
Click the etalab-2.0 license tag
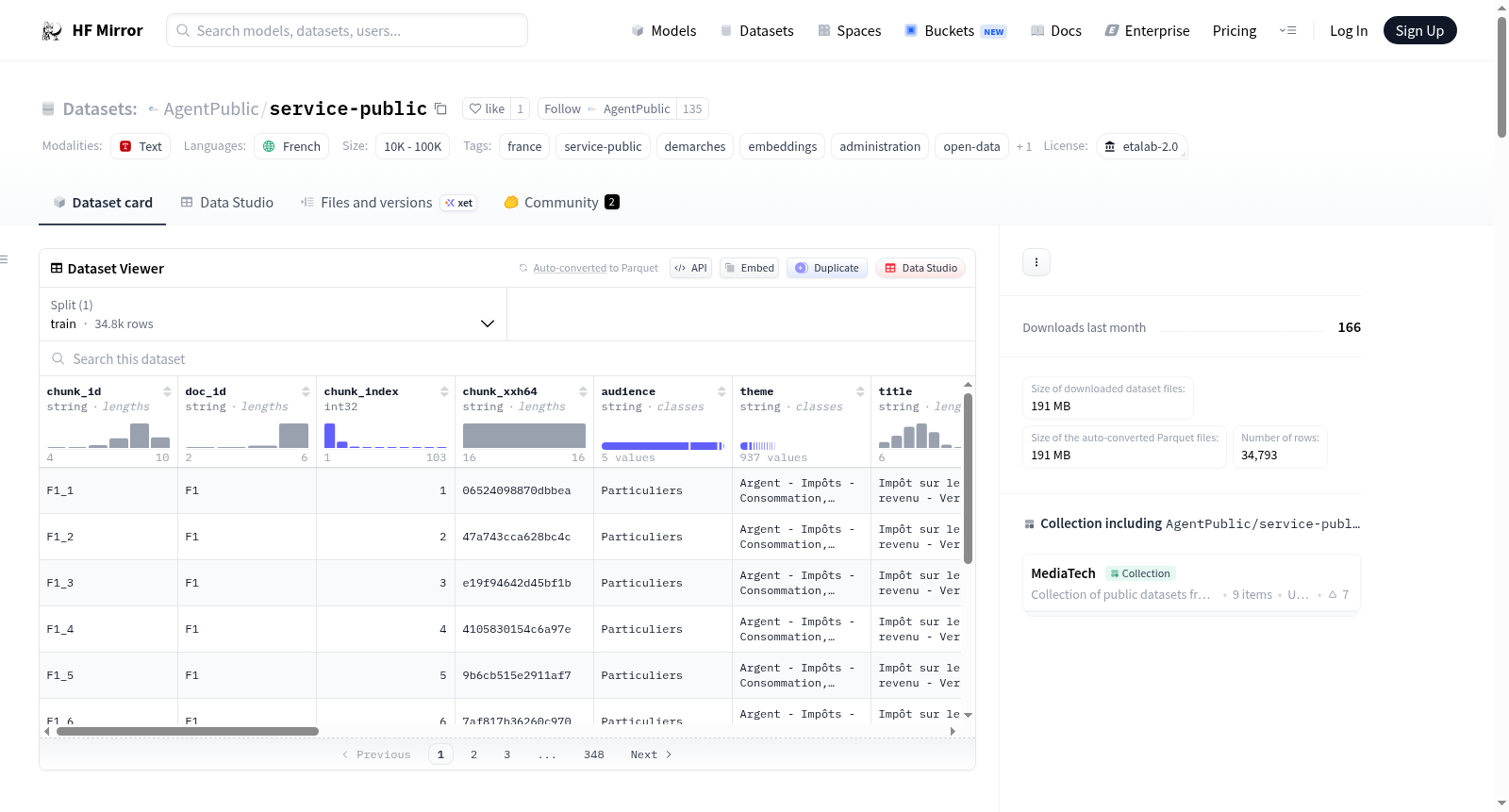coord(1141,146)
